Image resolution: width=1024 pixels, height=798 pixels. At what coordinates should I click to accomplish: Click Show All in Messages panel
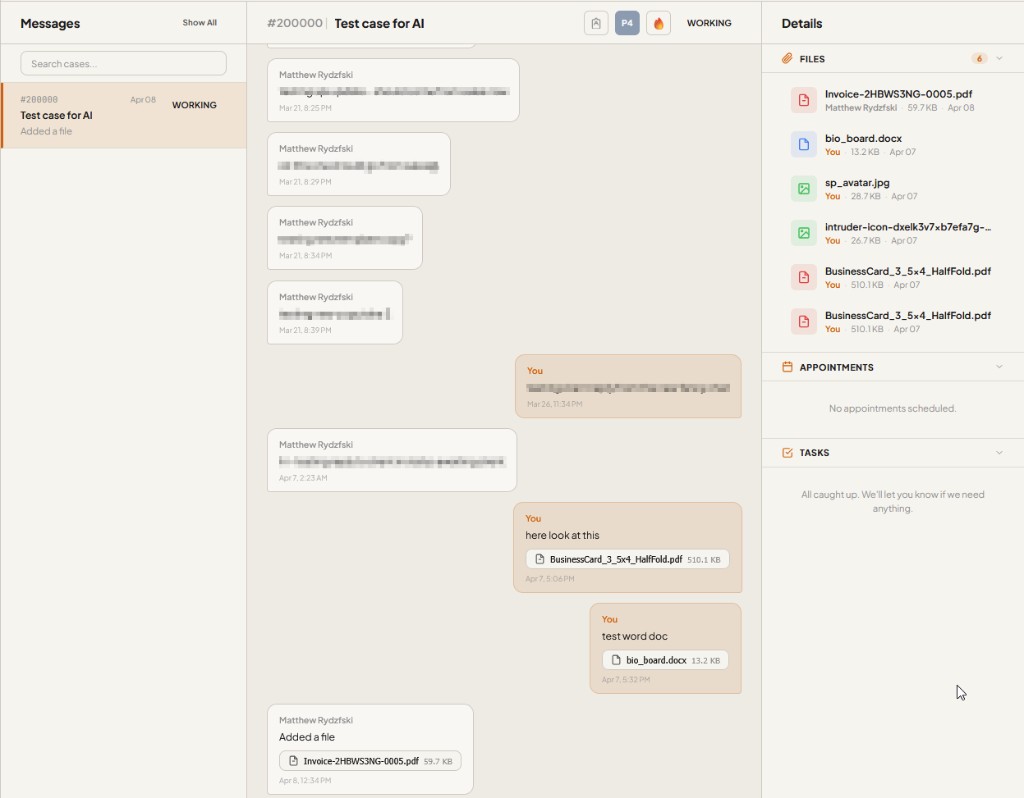[199, 22]
